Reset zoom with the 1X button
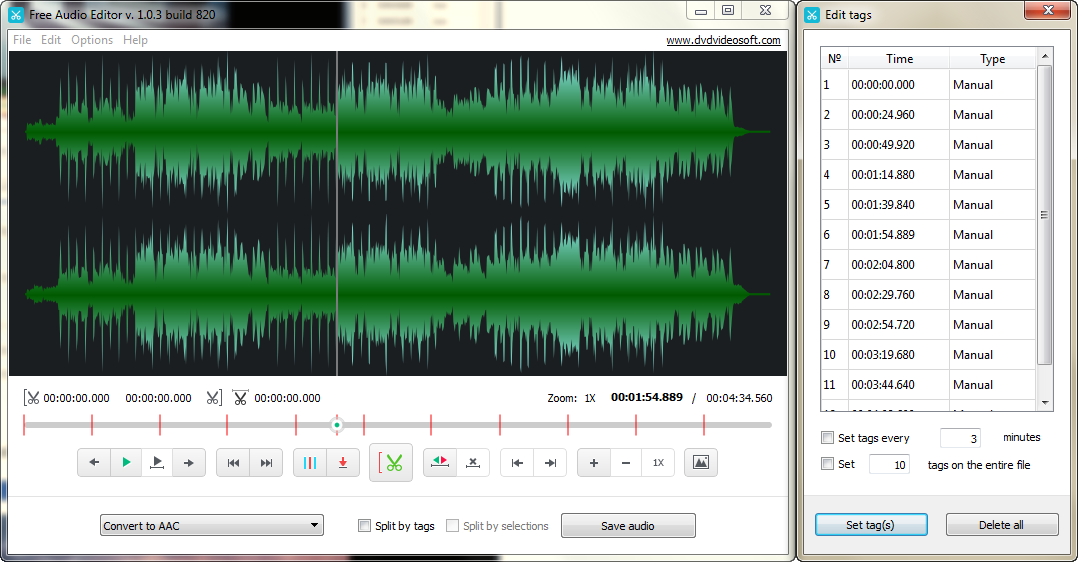Viewport: 1078px width, 562px height. point(658,463)
